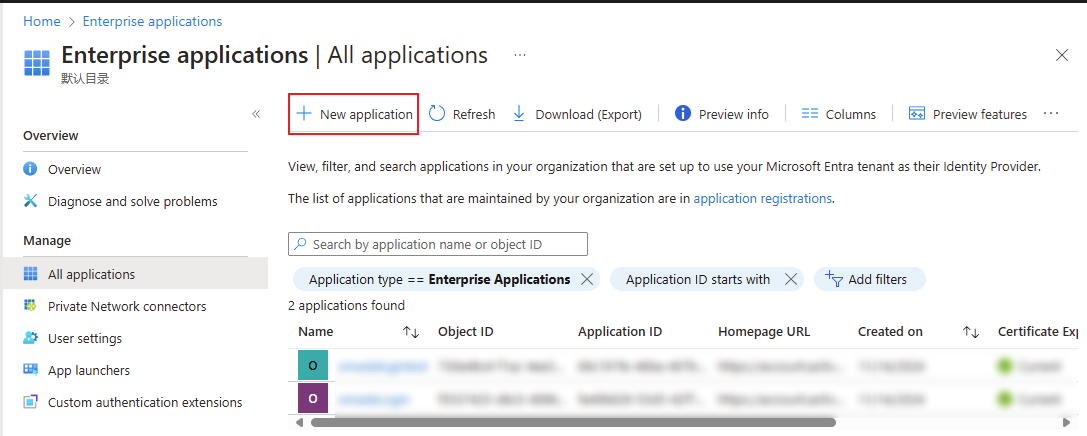
Task: Open the application name link in the teal O row
Action: (x=383, y=365)
